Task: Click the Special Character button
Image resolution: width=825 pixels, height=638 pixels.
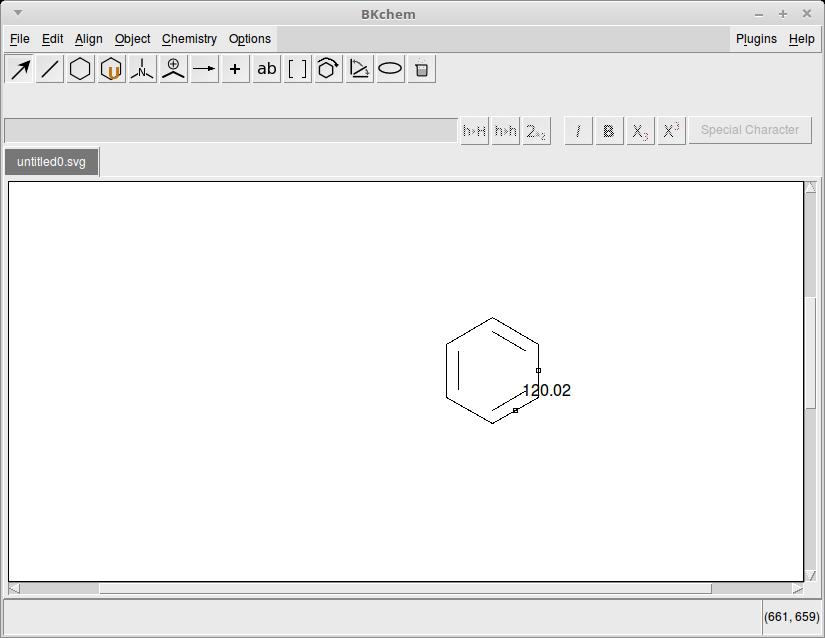Action: pos(749,130)
